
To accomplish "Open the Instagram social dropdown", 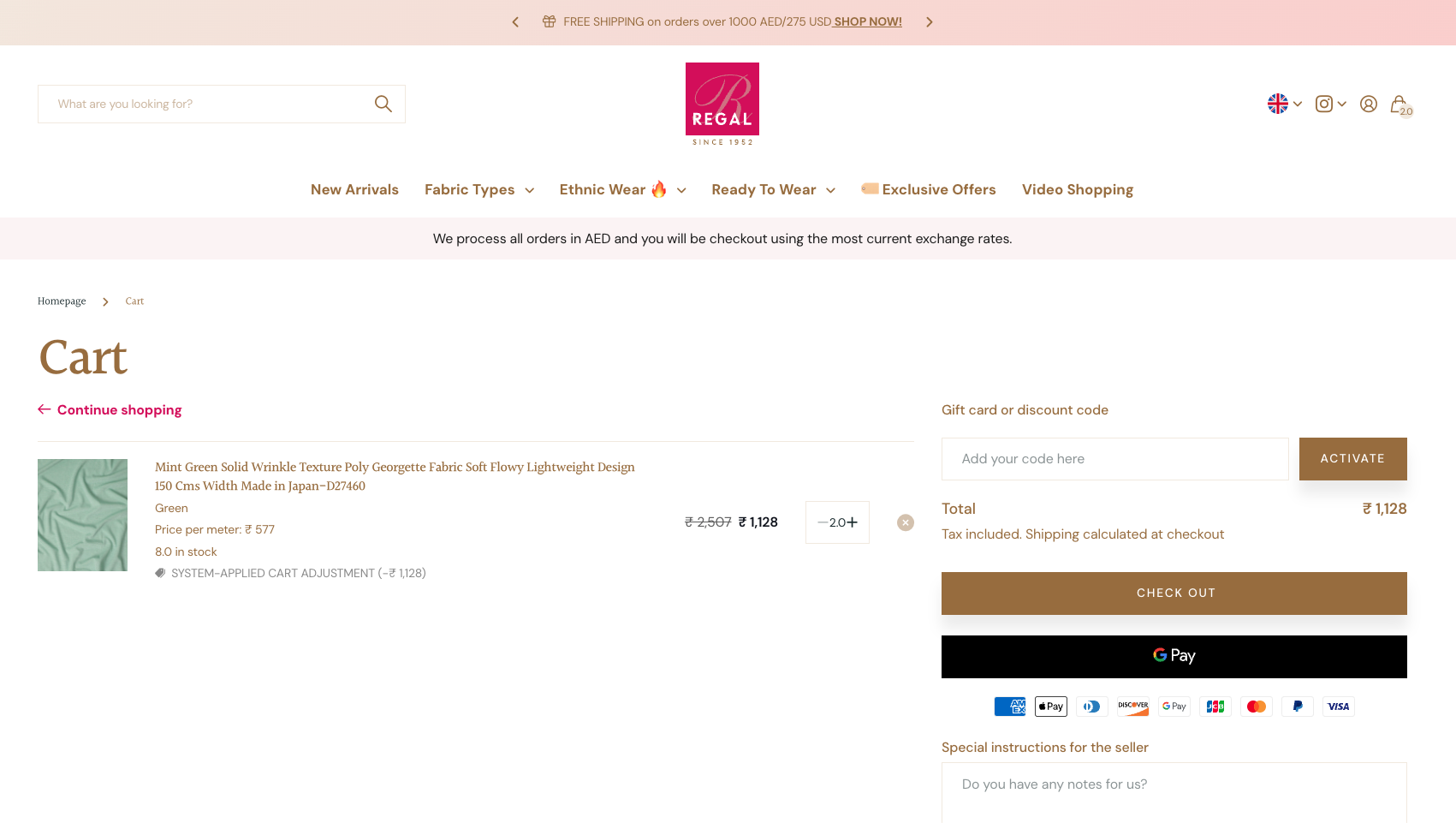I will (x=1331, y=104).
